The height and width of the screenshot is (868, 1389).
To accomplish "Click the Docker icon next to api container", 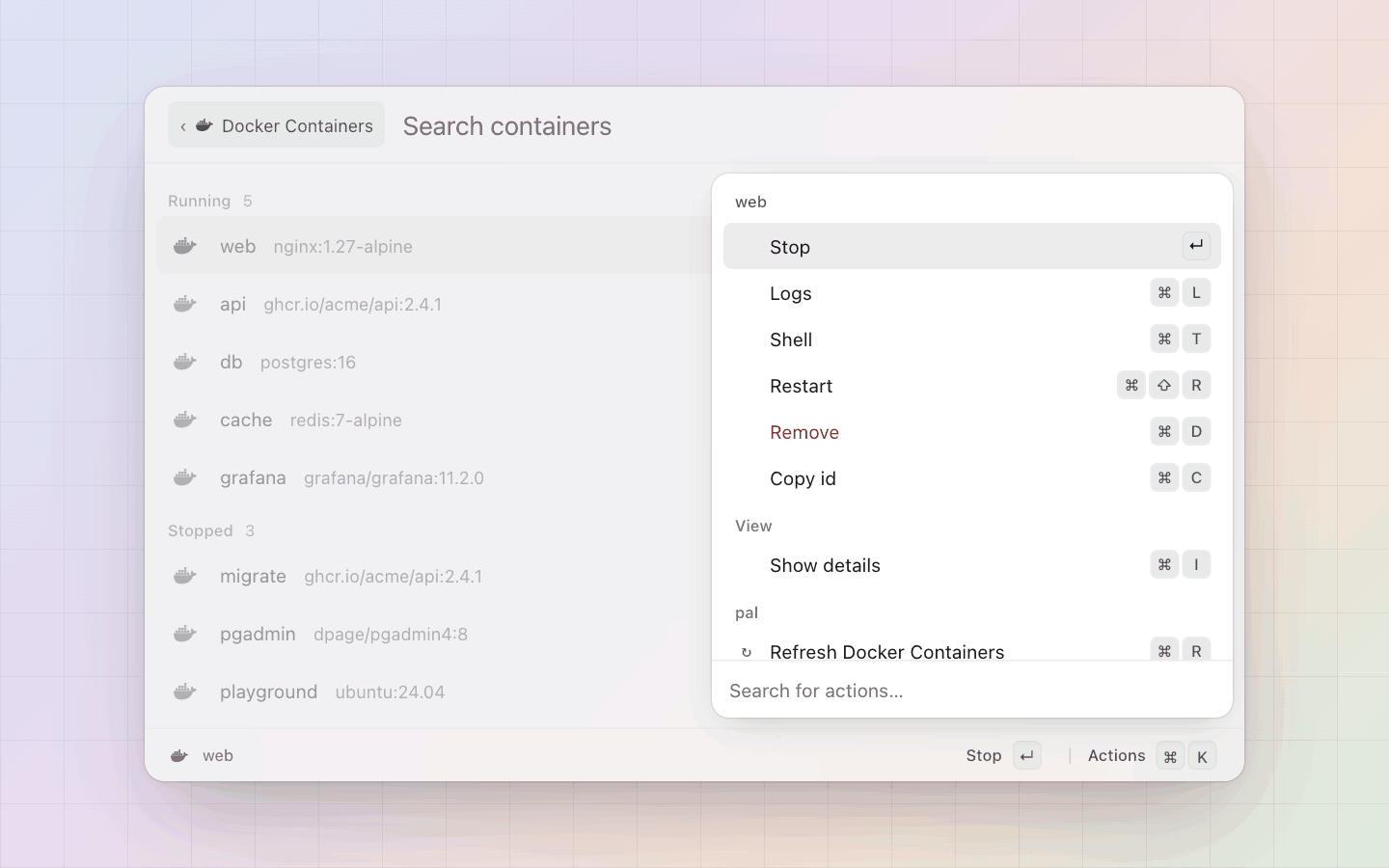I will tap(185, 305).
